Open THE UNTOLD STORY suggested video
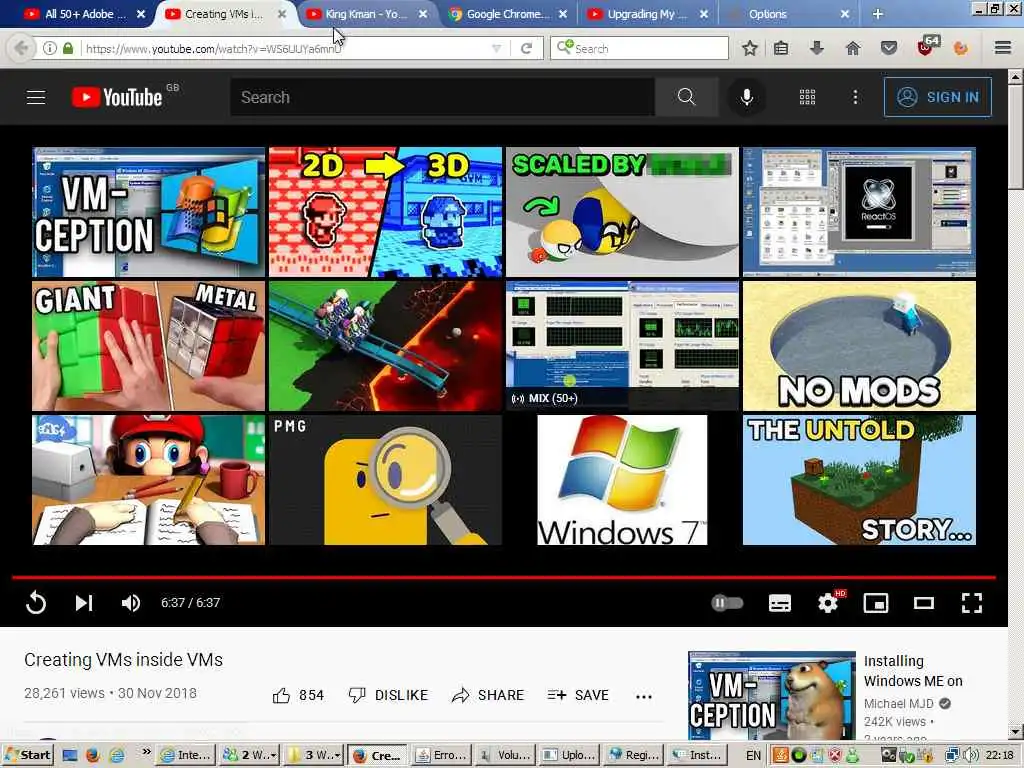The width and height of the screenshot is (1024, 768). (x=859, y=480)
